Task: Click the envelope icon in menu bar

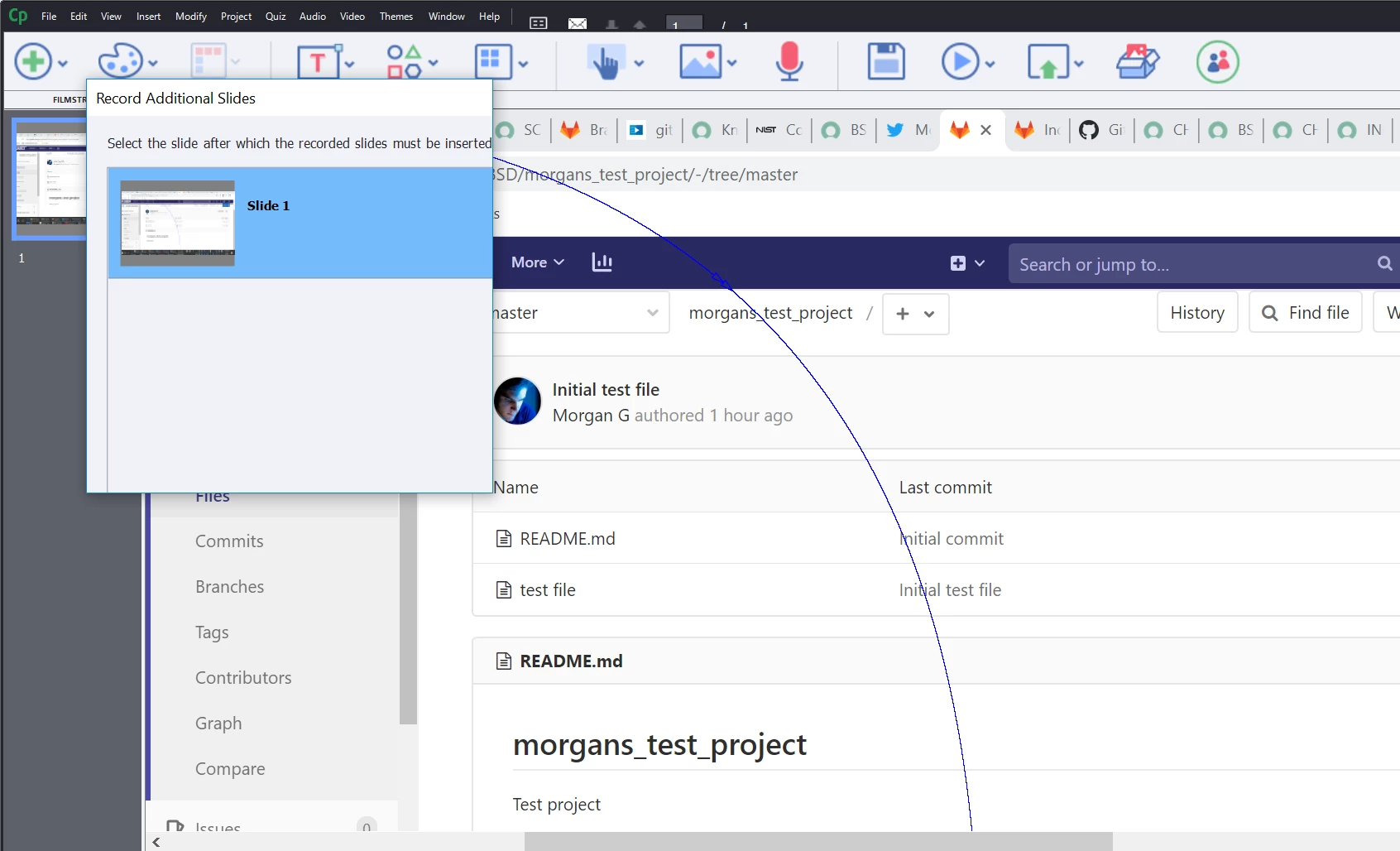Action: click(578, 23)
